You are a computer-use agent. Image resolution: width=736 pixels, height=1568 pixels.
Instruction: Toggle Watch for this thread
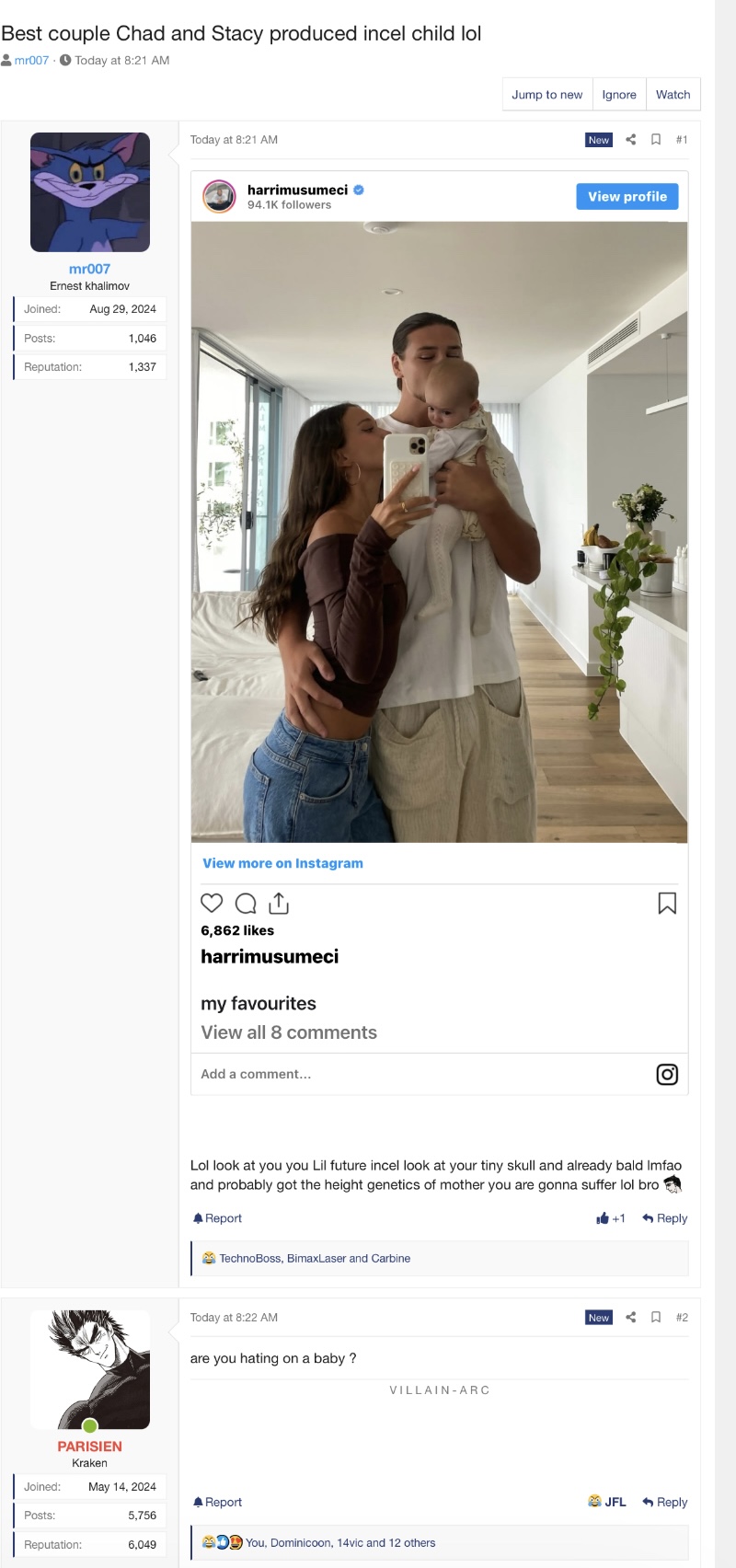[673, 95]
